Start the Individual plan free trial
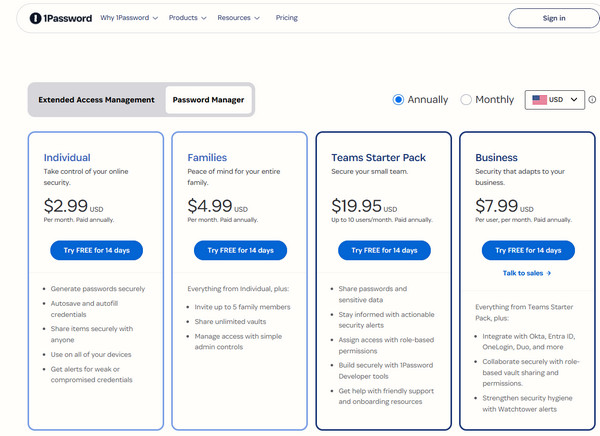This screenshot has height=436, width=600. click(x=96, y=250)
